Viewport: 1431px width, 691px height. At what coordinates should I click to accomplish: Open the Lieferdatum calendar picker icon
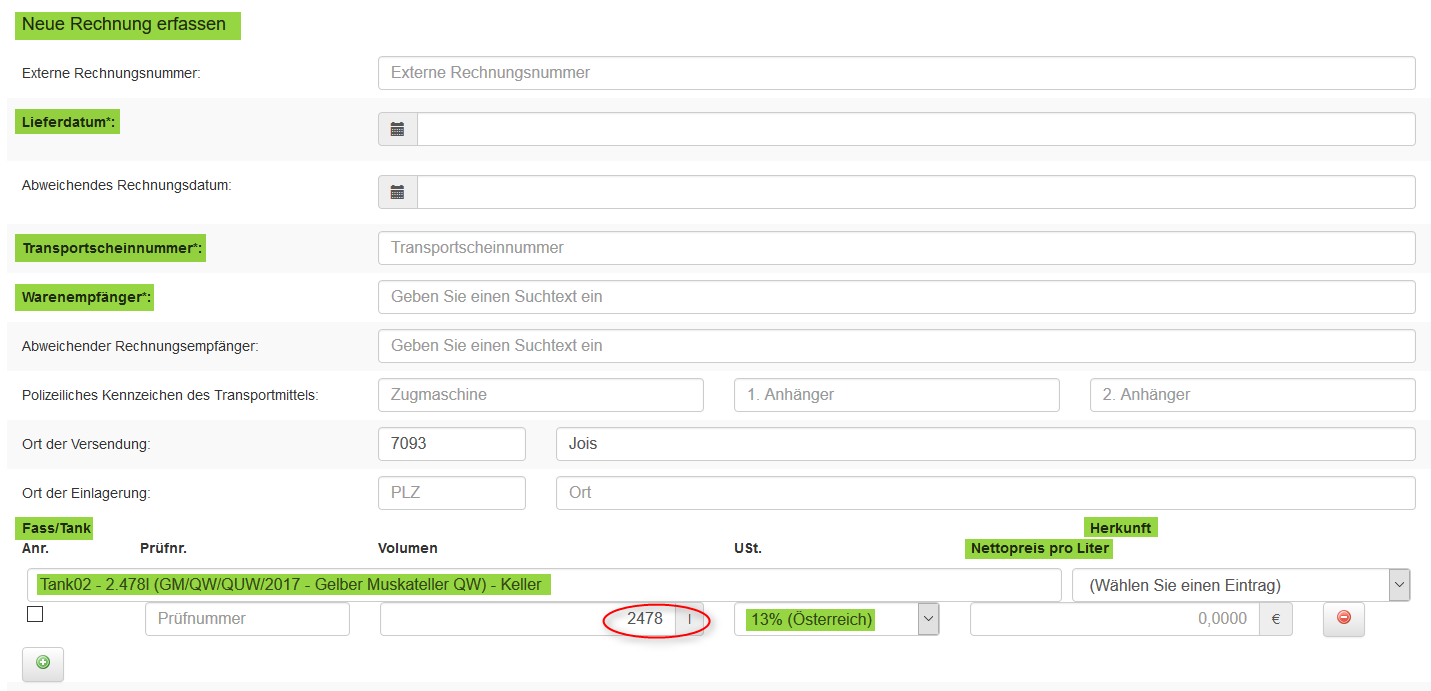tap(397, 129)
